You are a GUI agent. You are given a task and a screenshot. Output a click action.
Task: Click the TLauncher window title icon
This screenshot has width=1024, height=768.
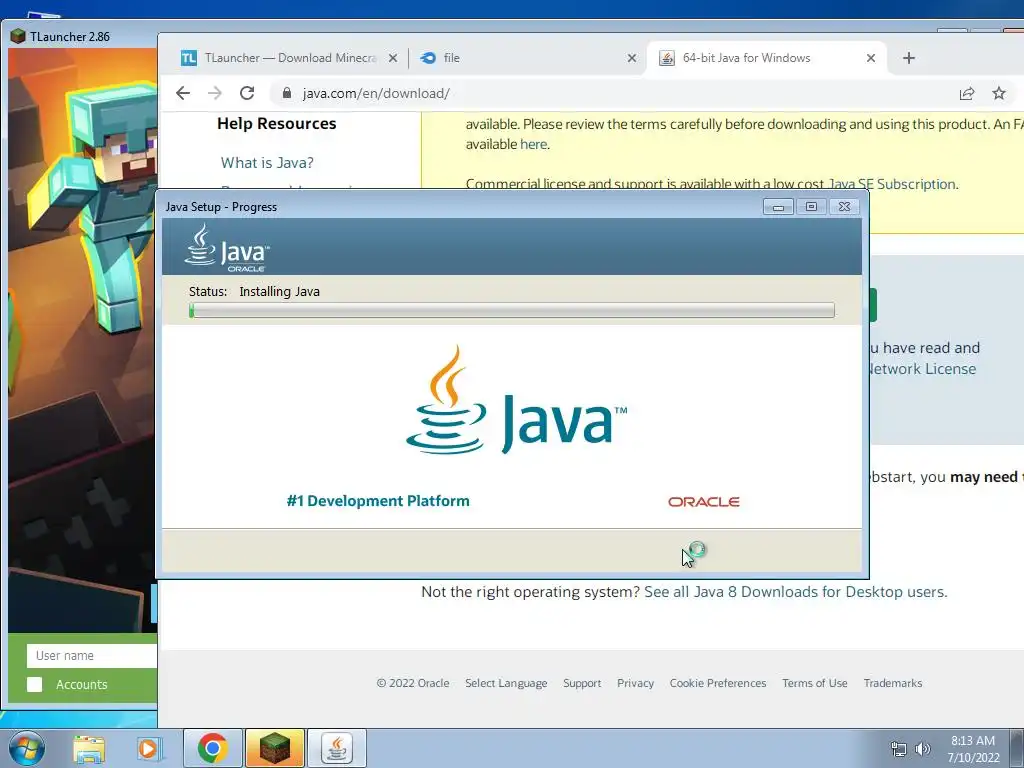pos(18,37)
